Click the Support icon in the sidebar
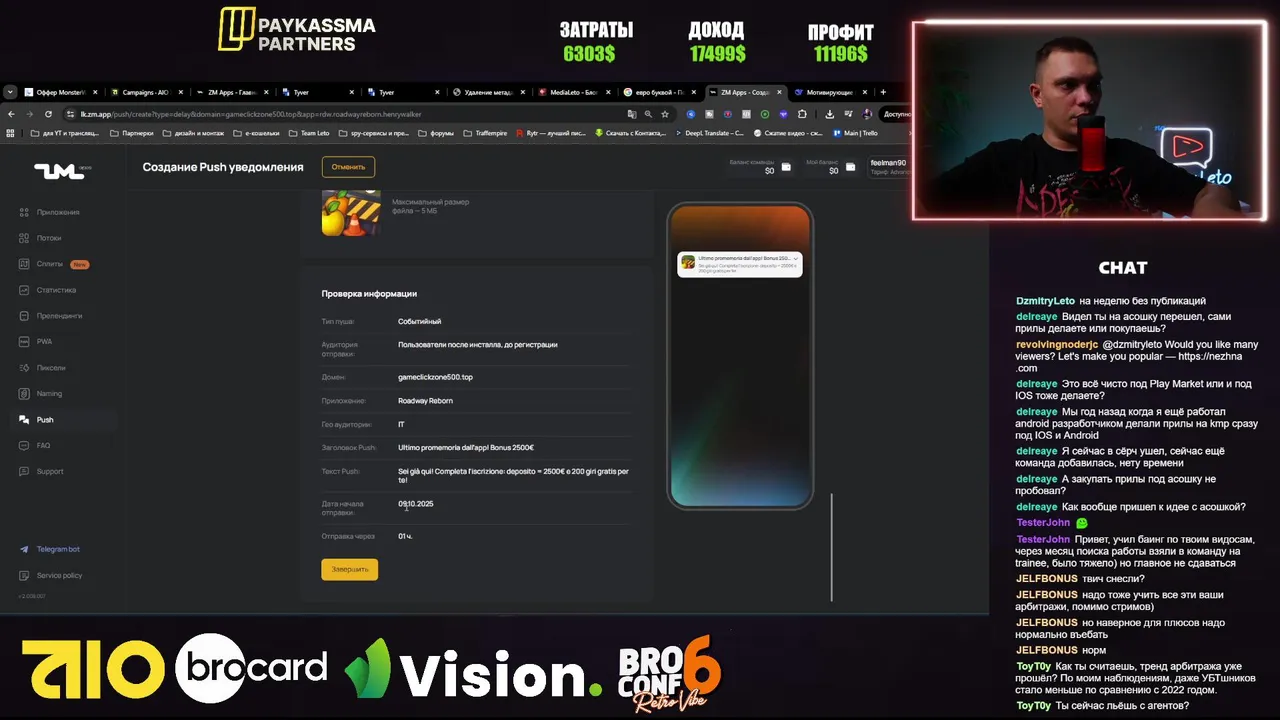Screen dimensions: 1280x720 point(24,472)
